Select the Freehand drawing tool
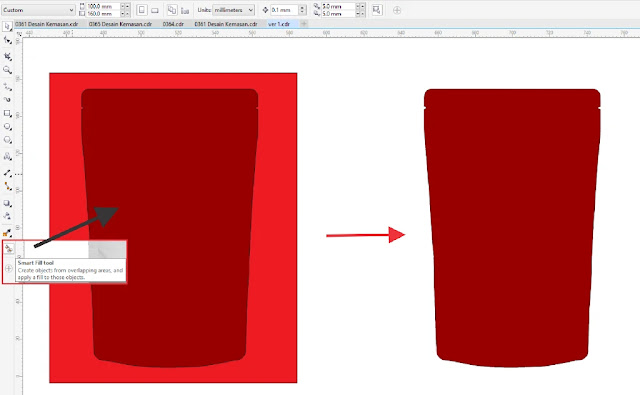Image resolution: width=640 pixels, height=395 pixels. coord(7,87)
